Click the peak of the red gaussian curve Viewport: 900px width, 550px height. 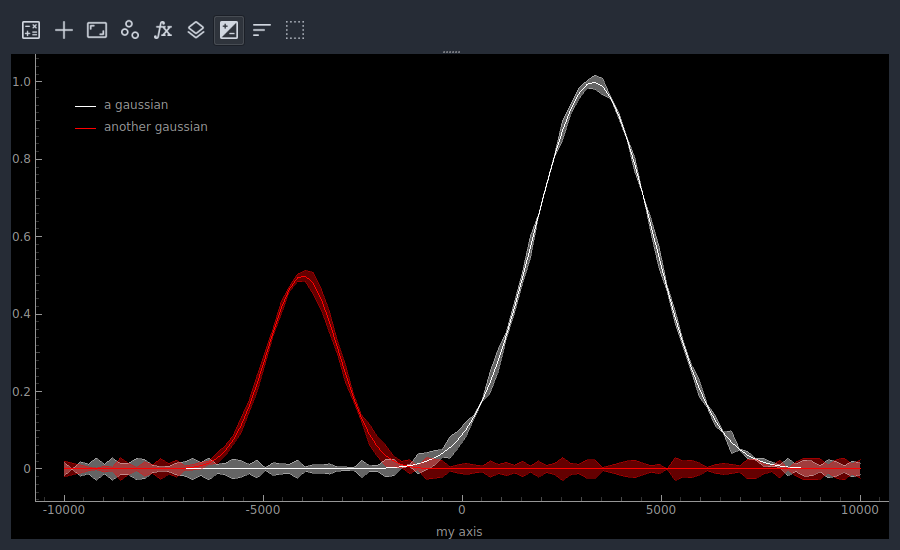(305, 277)
